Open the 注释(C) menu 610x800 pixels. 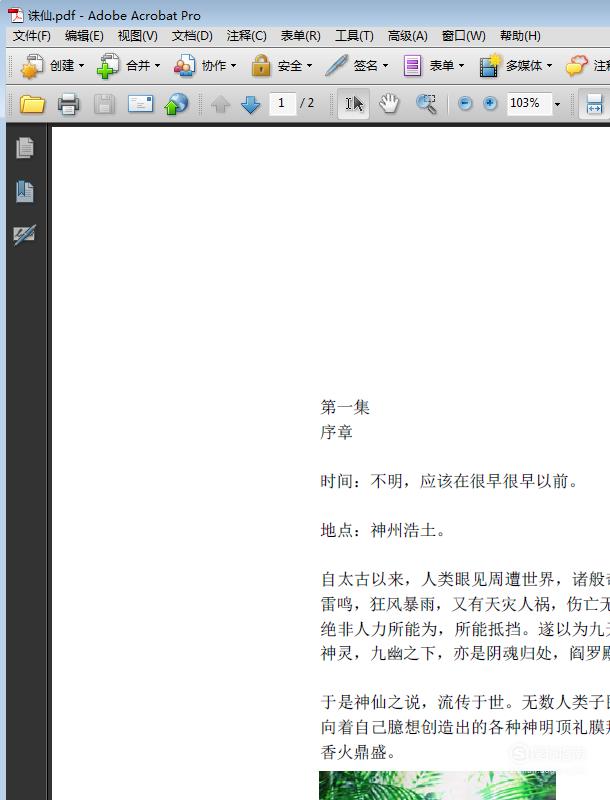point(246,36)
